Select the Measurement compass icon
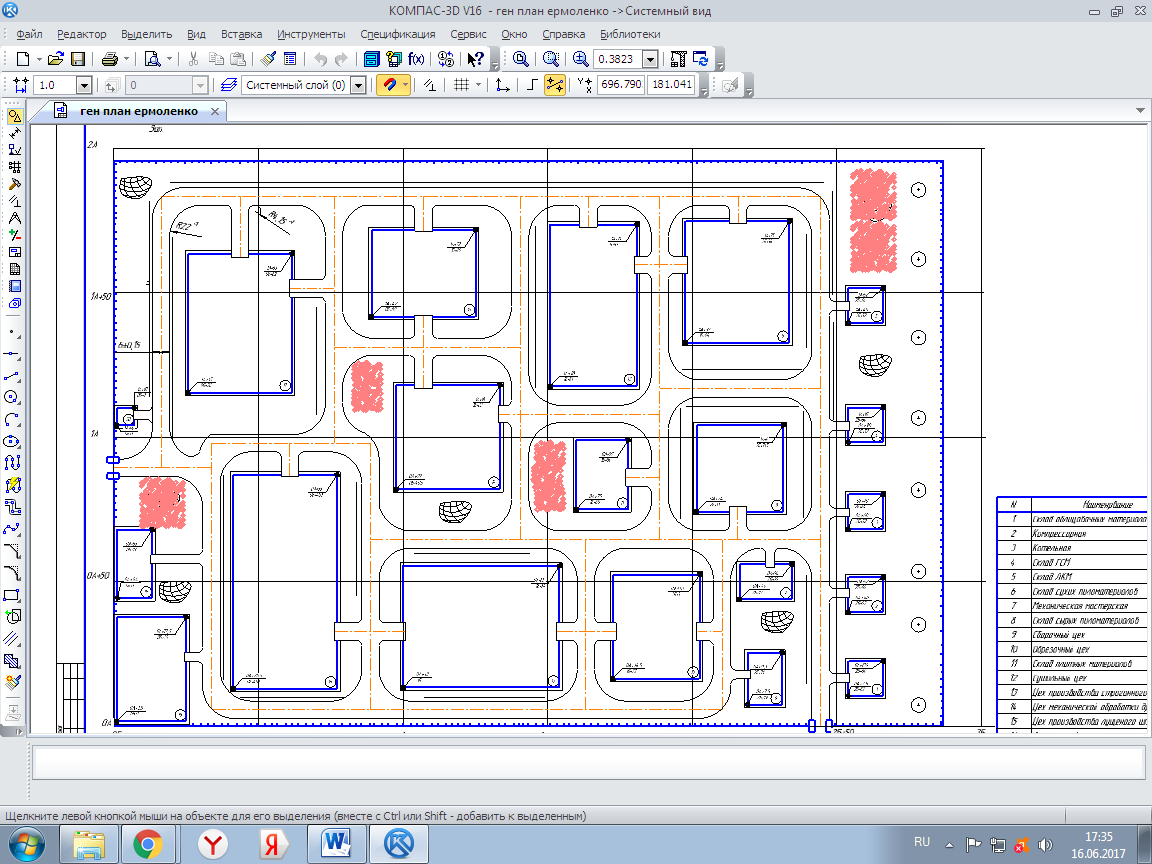The height and width of the screenshot is (864, 1152). click(15, 218)
